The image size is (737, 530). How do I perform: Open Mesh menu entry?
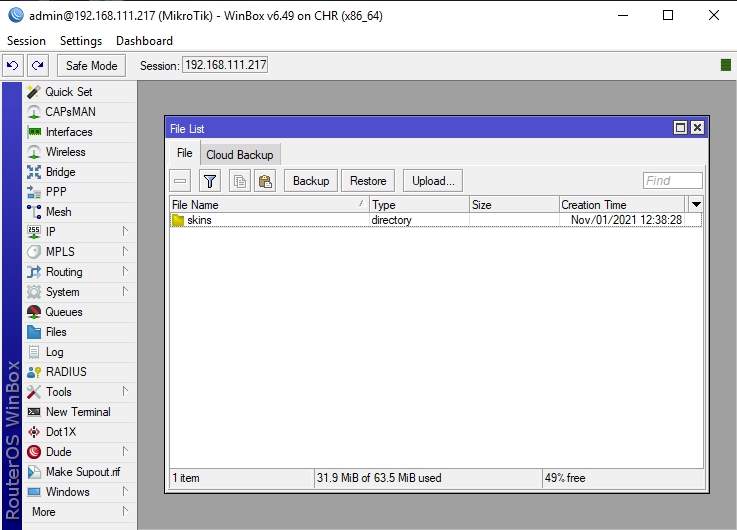[x=80, y=212]
